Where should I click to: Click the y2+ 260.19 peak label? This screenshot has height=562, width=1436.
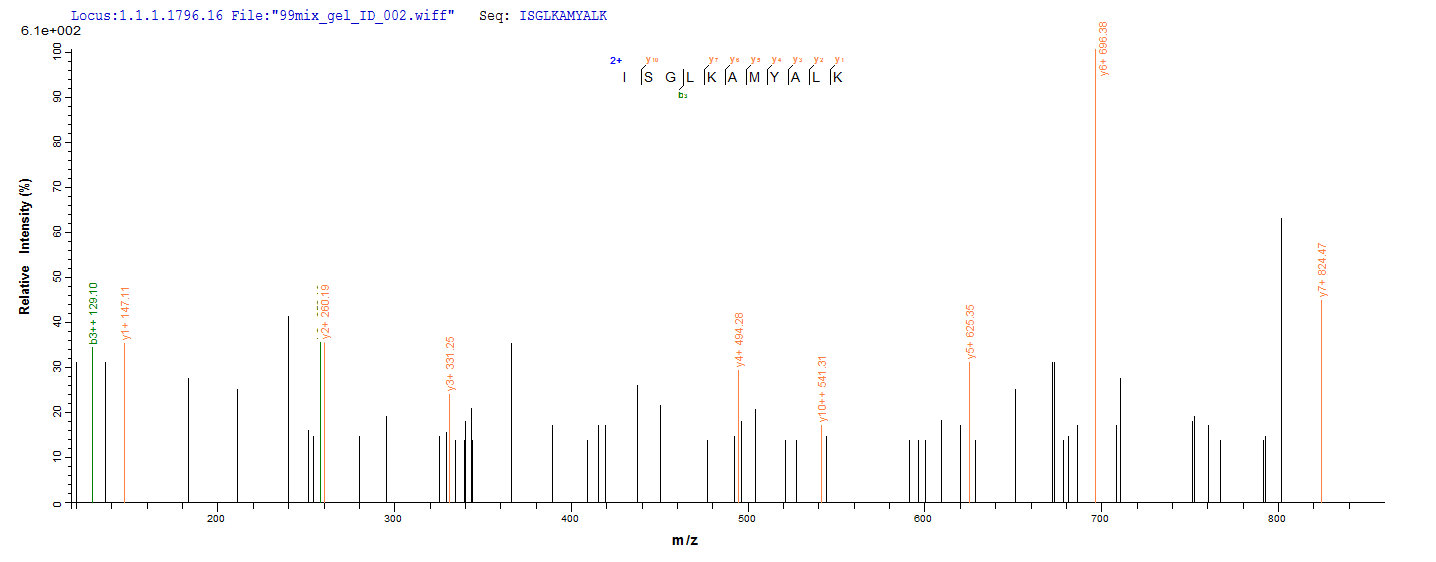coord(326,312)
